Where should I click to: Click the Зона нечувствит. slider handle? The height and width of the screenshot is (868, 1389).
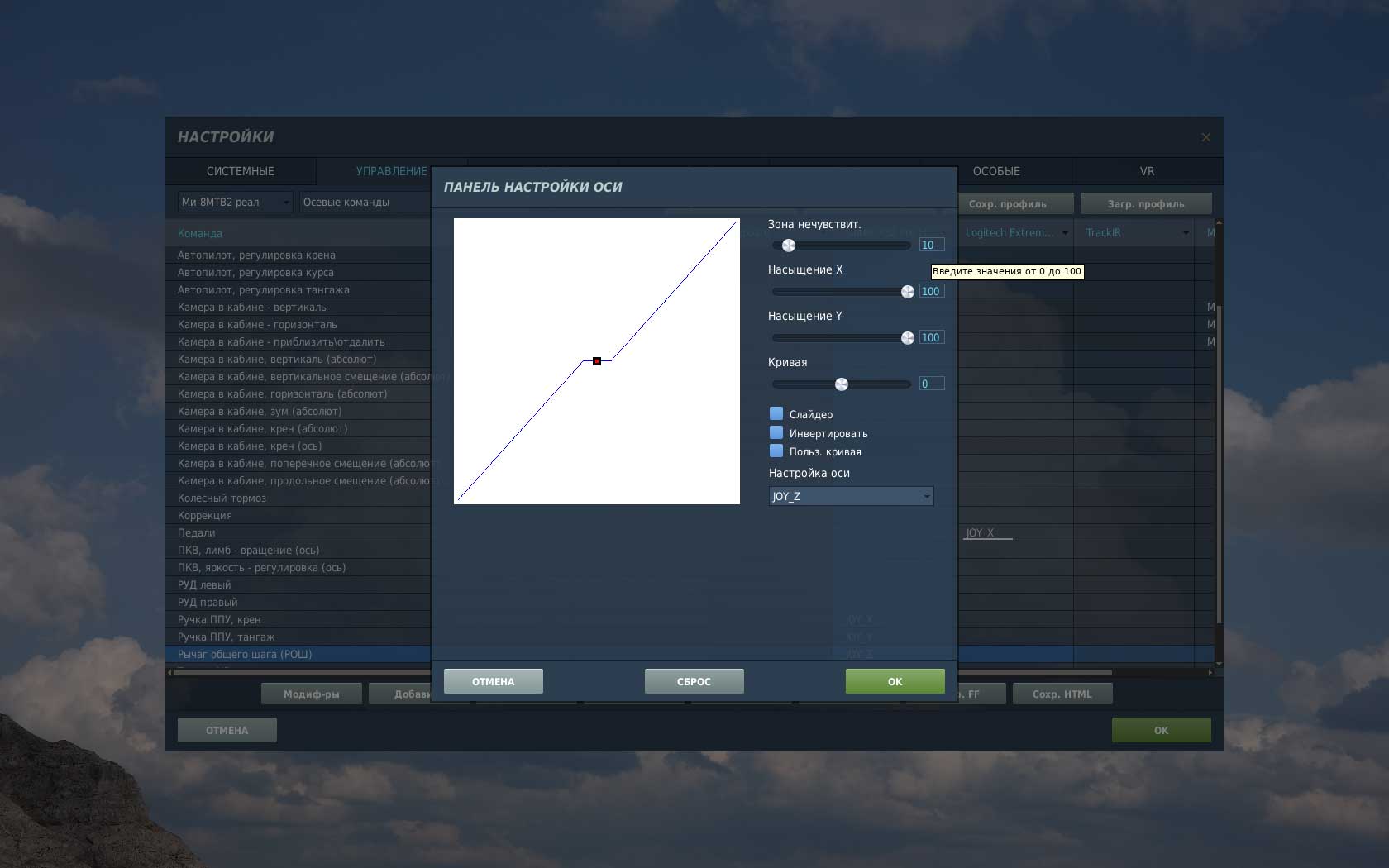pos(789,246)
